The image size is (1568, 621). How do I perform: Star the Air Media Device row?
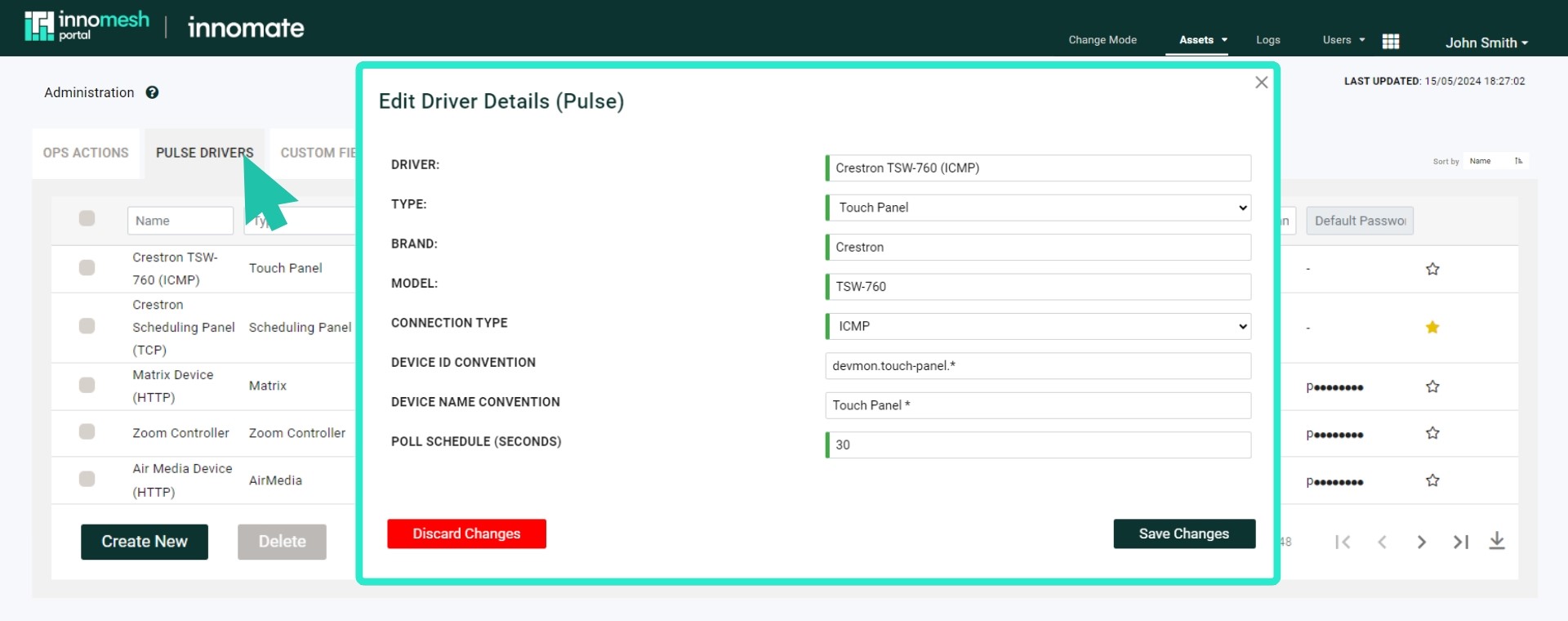[1432, 480]
